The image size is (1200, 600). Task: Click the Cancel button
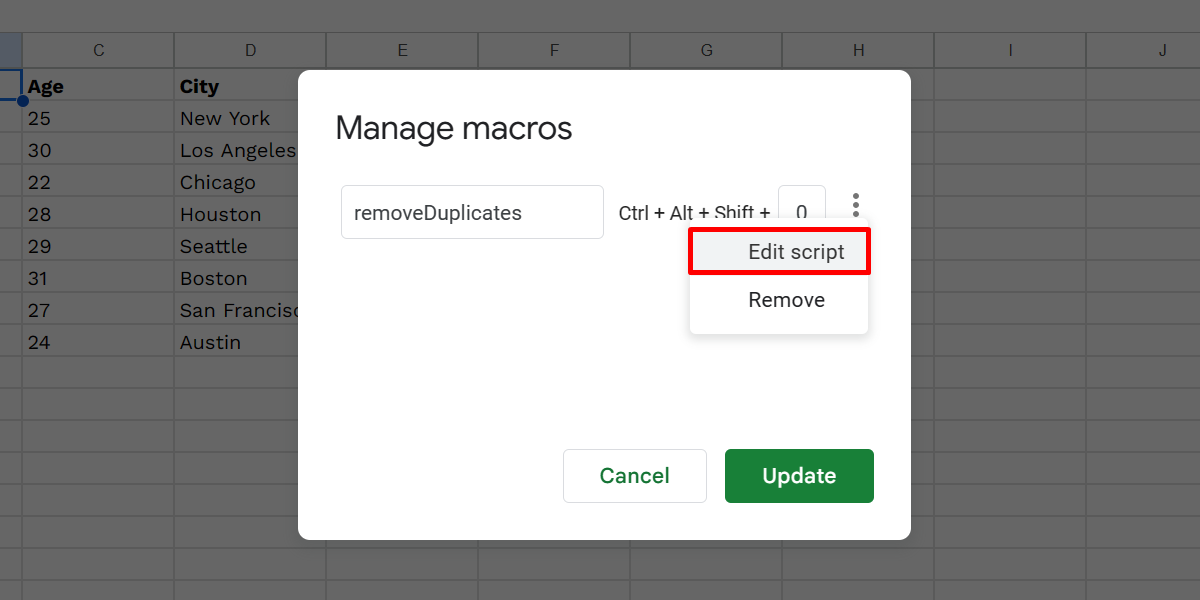pos(634,476)
